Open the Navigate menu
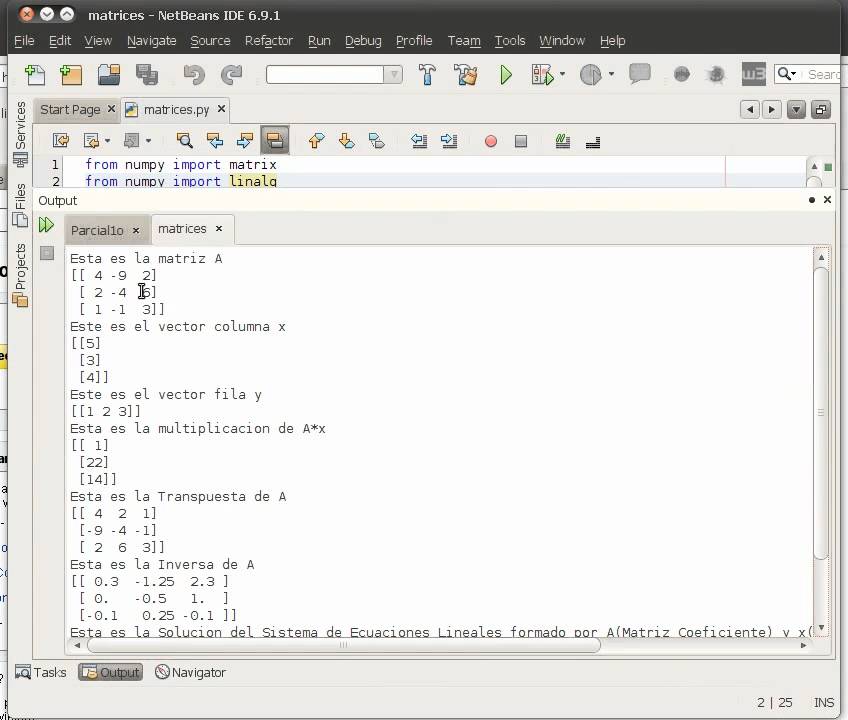Viewport: 848px width, 720px height. 151,41
